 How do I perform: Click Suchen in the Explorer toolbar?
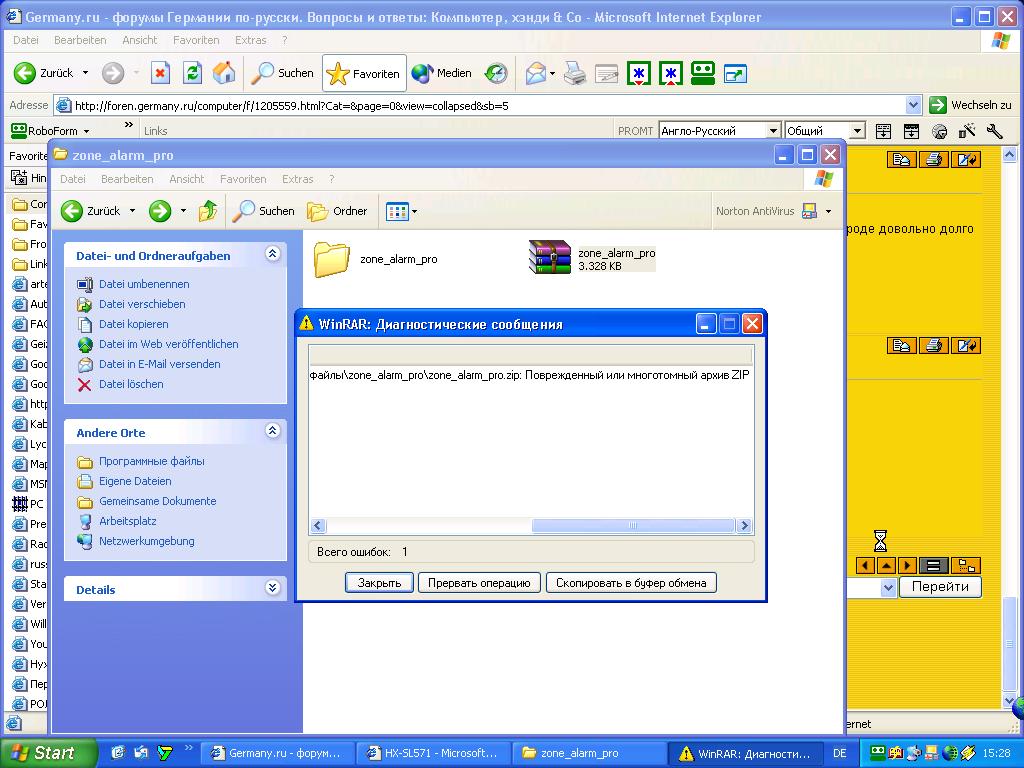(264, 211)
